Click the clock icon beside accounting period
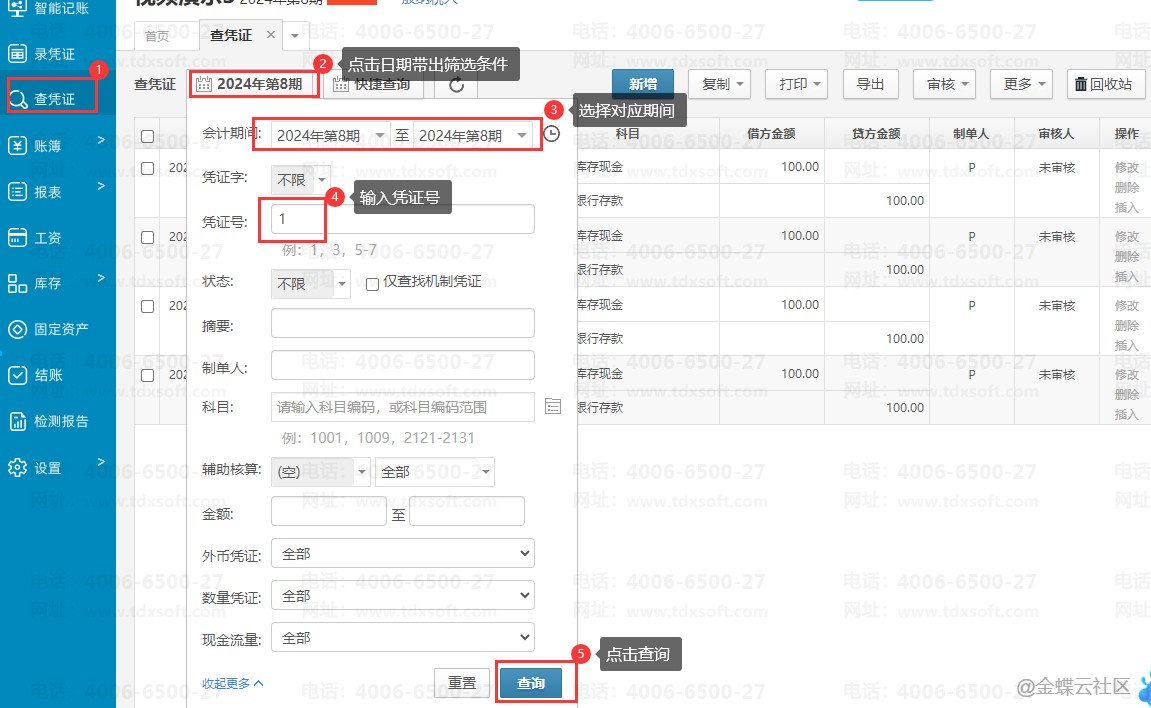Viewport: 1151px width, 708px height. [x=552, y=134]
